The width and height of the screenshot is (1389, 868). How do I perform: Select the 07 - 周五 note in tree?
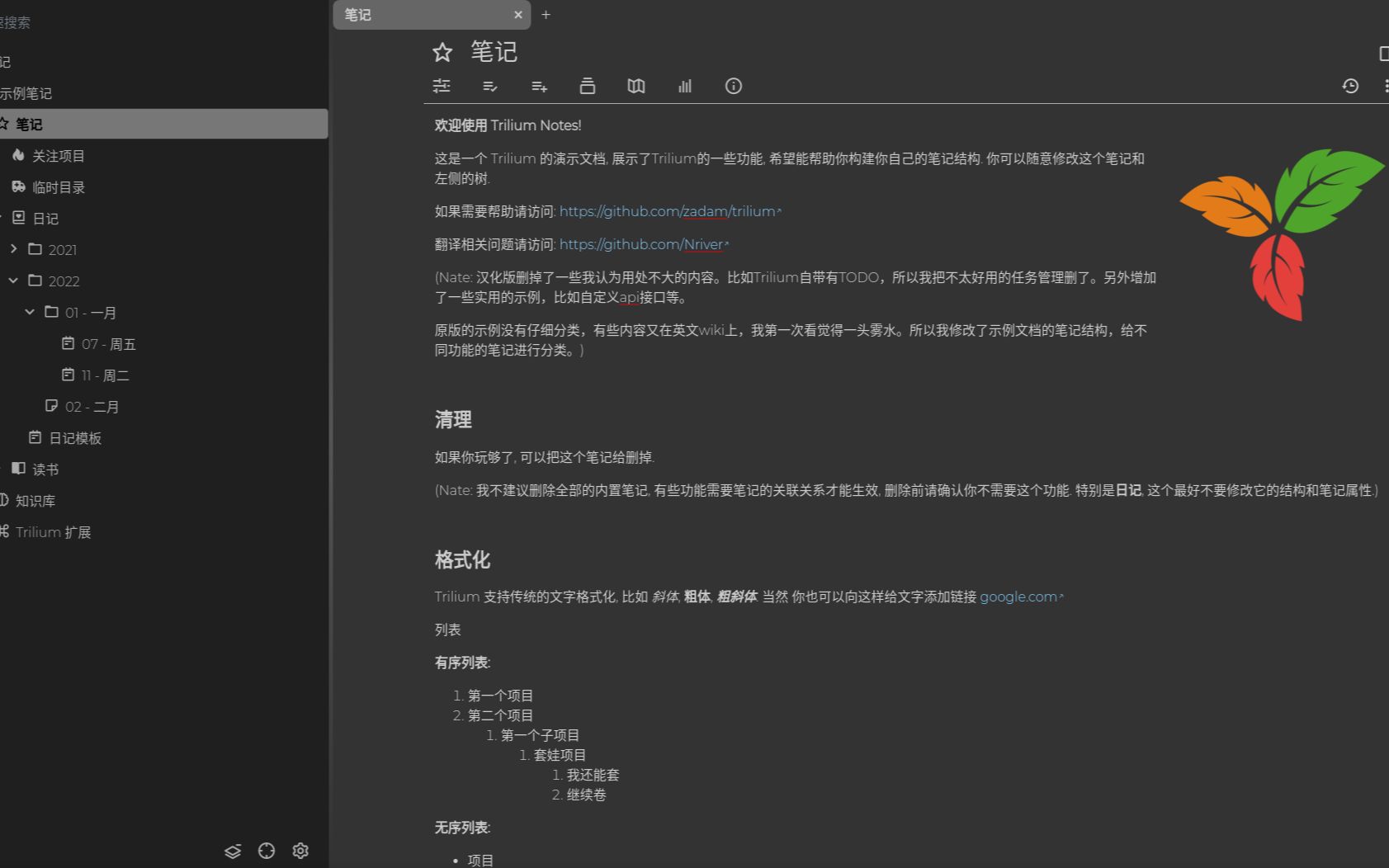tap(109, 344)
